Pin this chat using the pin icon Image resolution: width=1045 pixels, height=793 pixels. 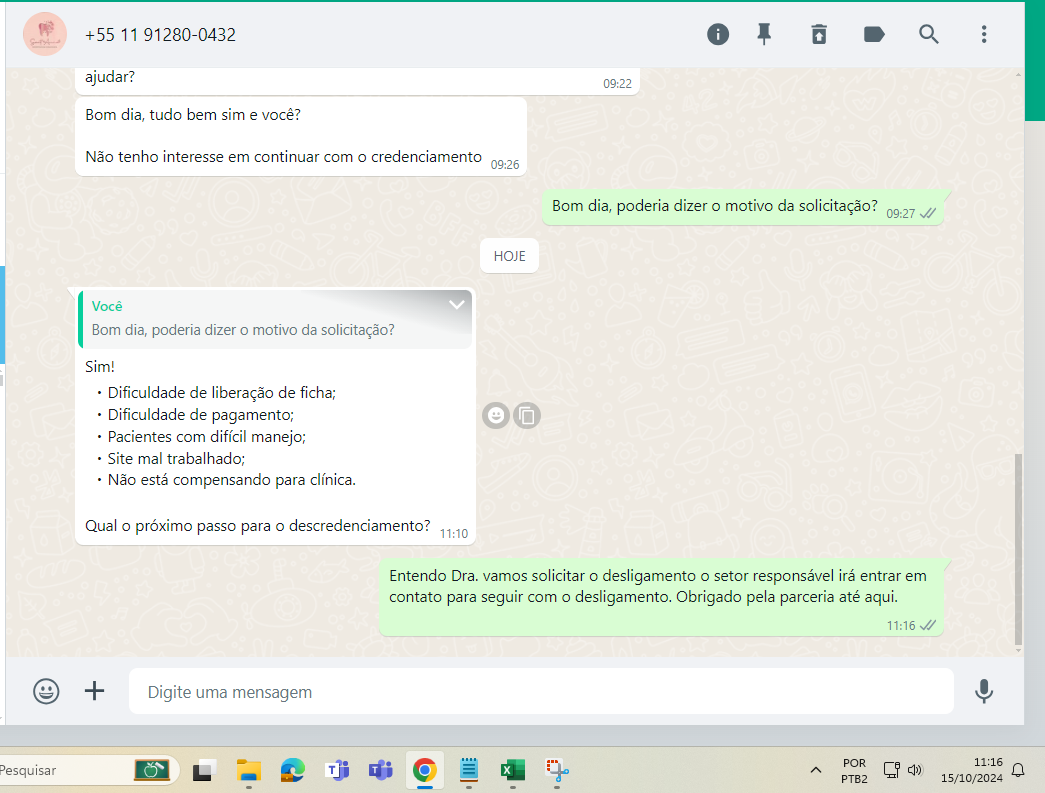click(765, 35)
